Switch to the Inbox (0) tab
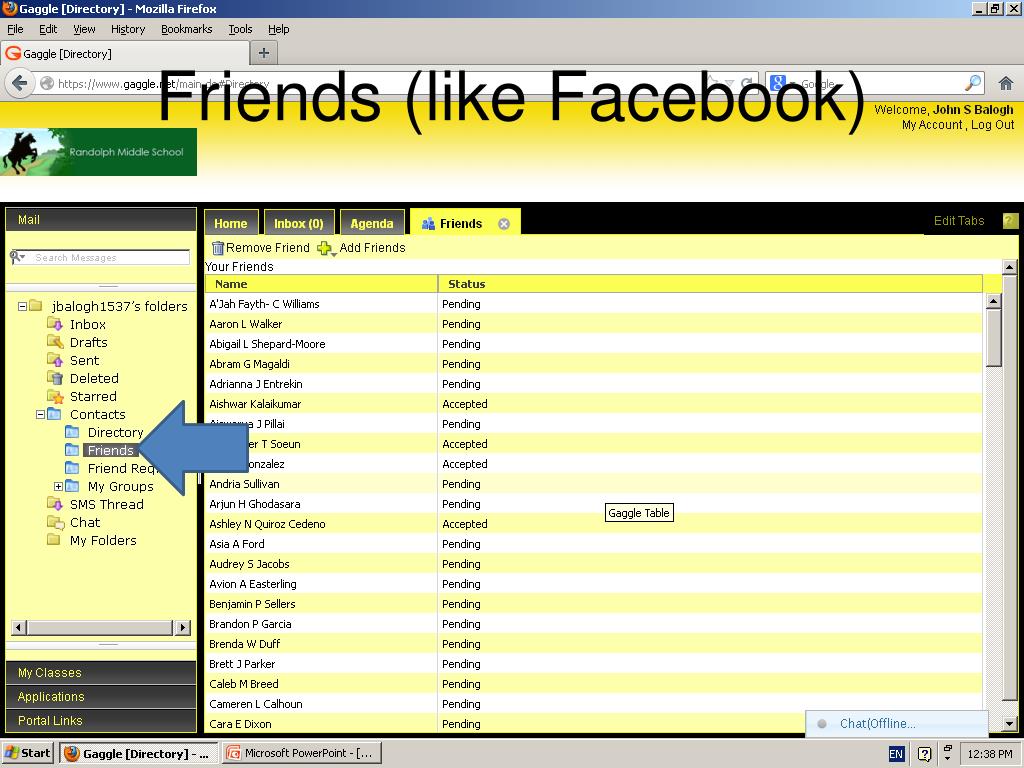This screenshot has width=1024, height=768. point(299,223)
